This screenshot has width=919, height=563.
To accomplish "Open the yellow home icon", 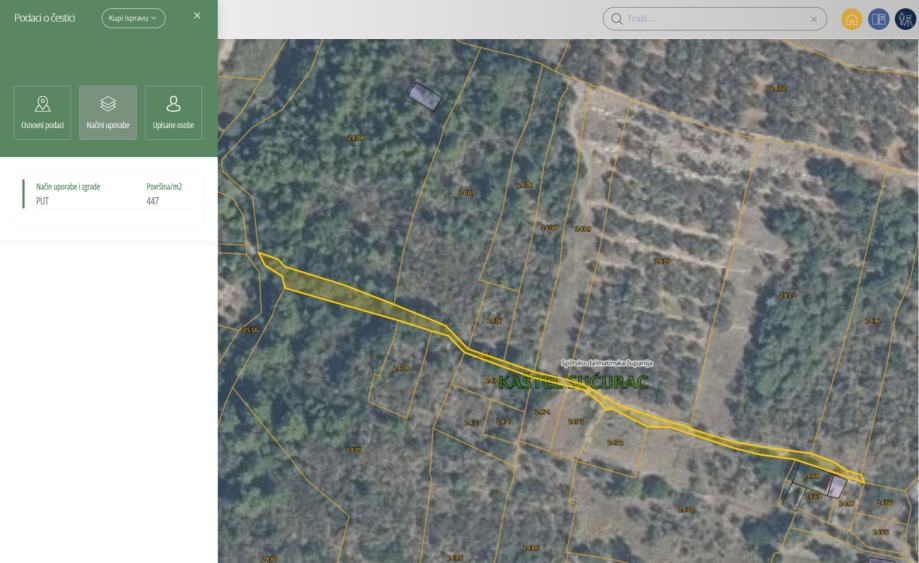I will click(x=851, y=19).
